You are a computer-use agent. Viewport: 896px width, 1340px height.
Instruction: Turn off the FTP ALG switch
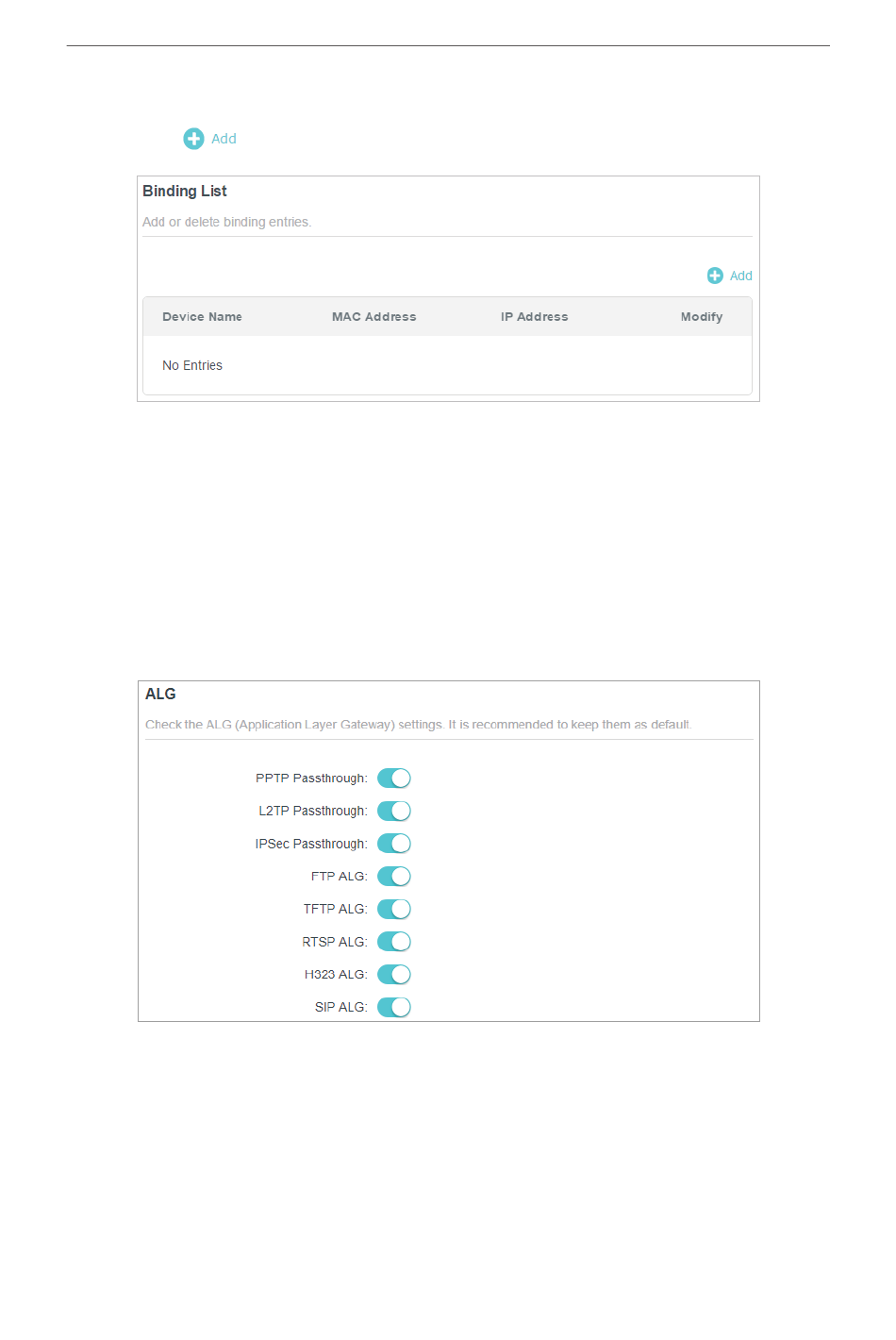point(394,877)
